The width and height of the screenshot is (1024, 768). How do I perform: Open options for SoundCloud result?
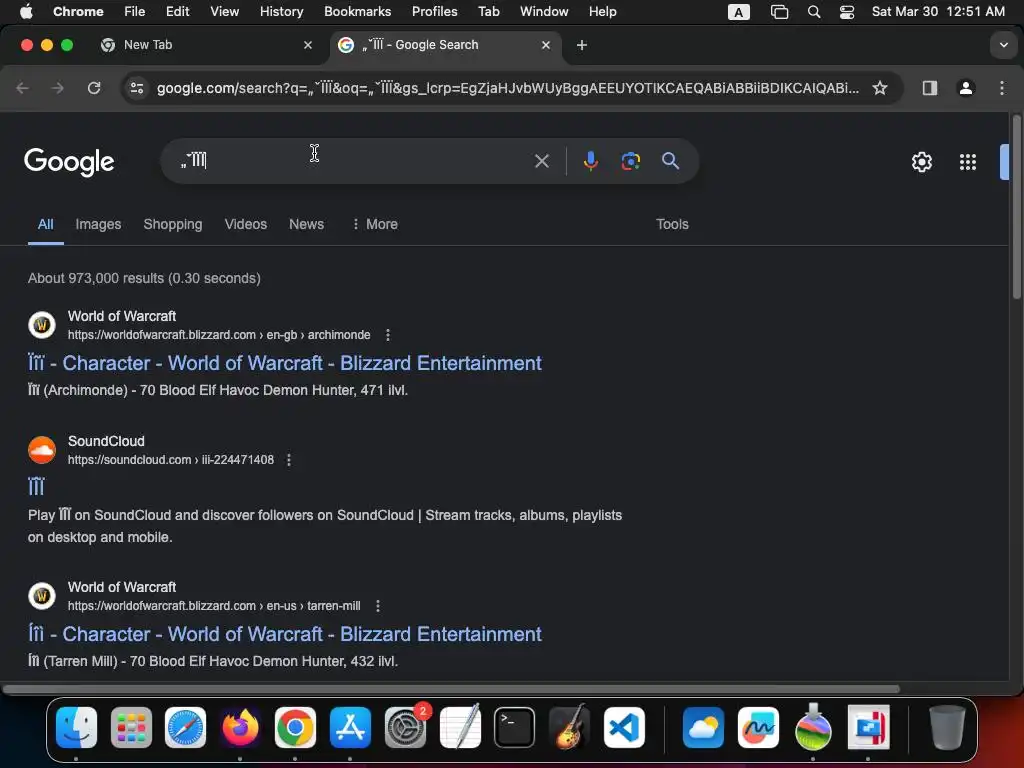click(x=289, y=460)
